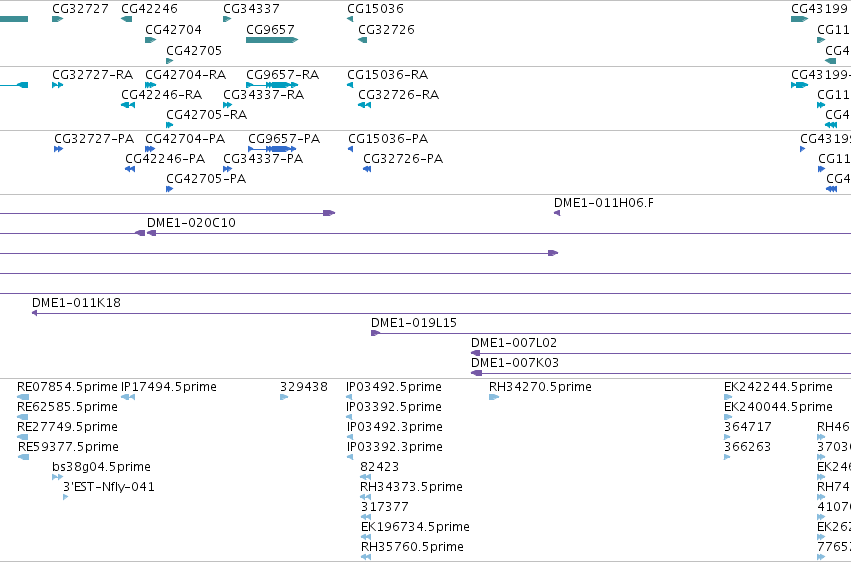Select the RH34270.5prime EST arrow
851x562 pixels.
pos(494,397)
